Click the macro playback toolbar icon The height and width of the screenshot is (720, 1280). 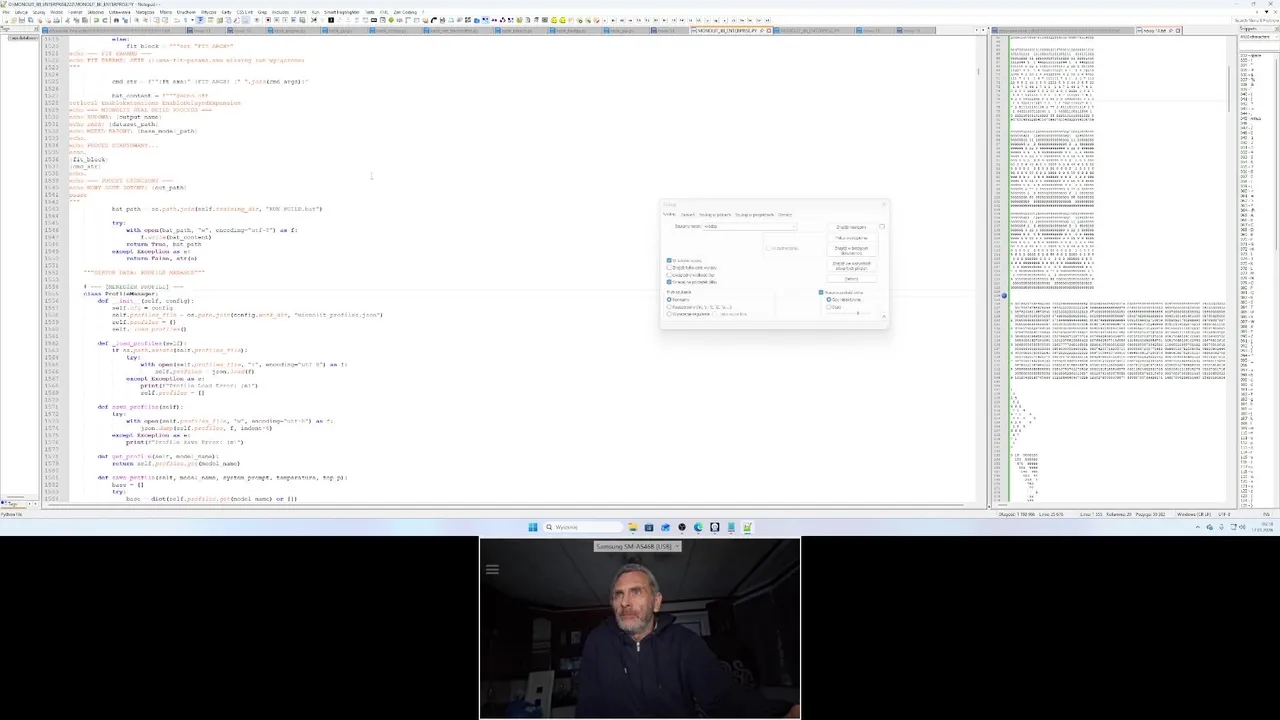(284, 20)
